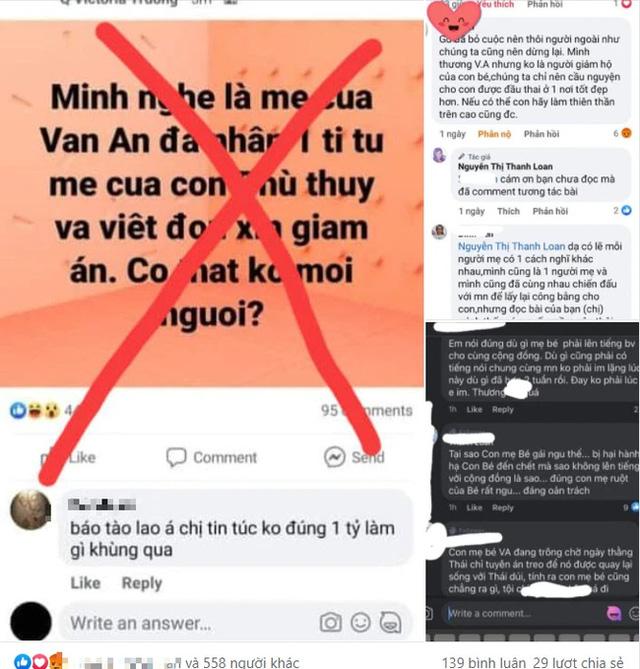The height and width of the screenshot is (669, 640).
Task: Click 'Thích' under Nguyễn Thị Thanh Loan's reply
Action: point(508,211)
